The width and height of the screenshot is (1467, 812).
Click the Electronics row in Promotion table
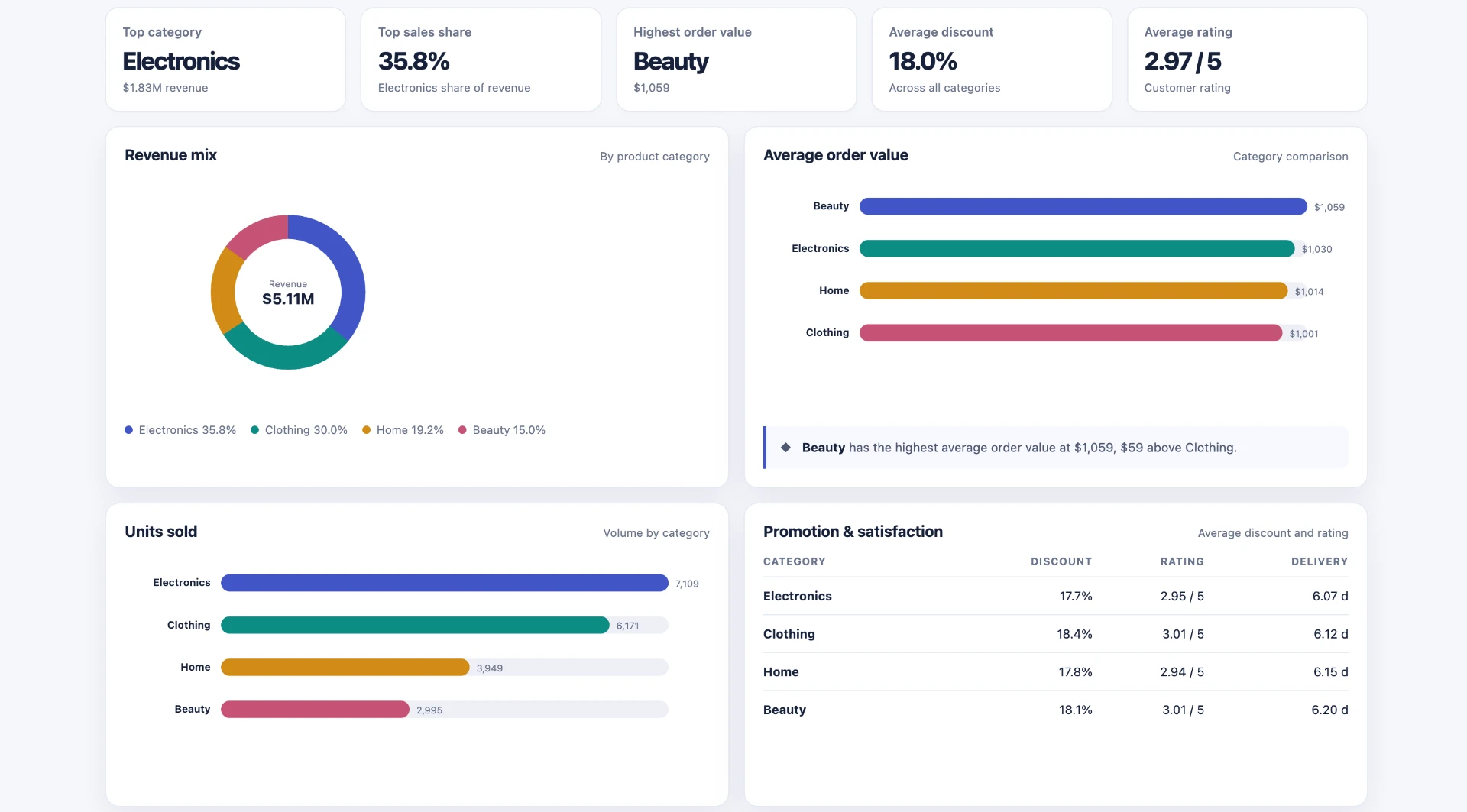coord(1056,596)
